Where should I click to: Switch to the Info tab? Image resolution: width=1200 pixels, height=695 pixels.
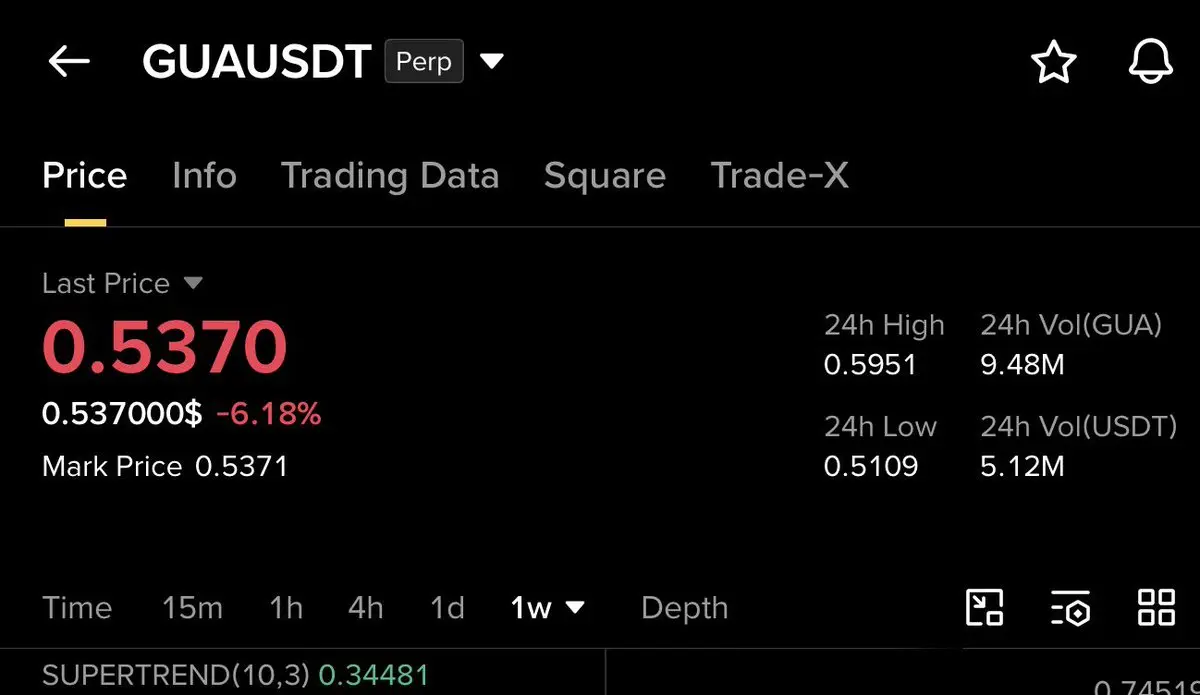click(204, 176)
